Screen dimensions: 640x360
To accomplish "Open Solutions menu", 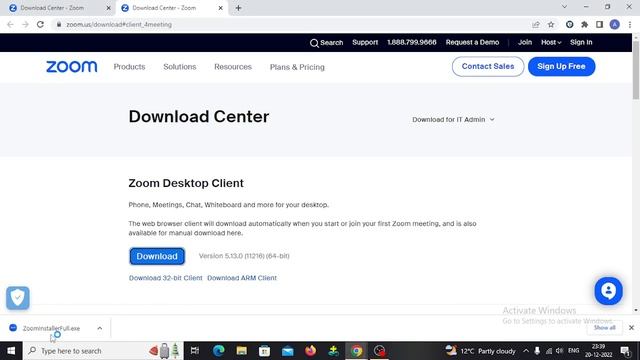I will 180,67.
